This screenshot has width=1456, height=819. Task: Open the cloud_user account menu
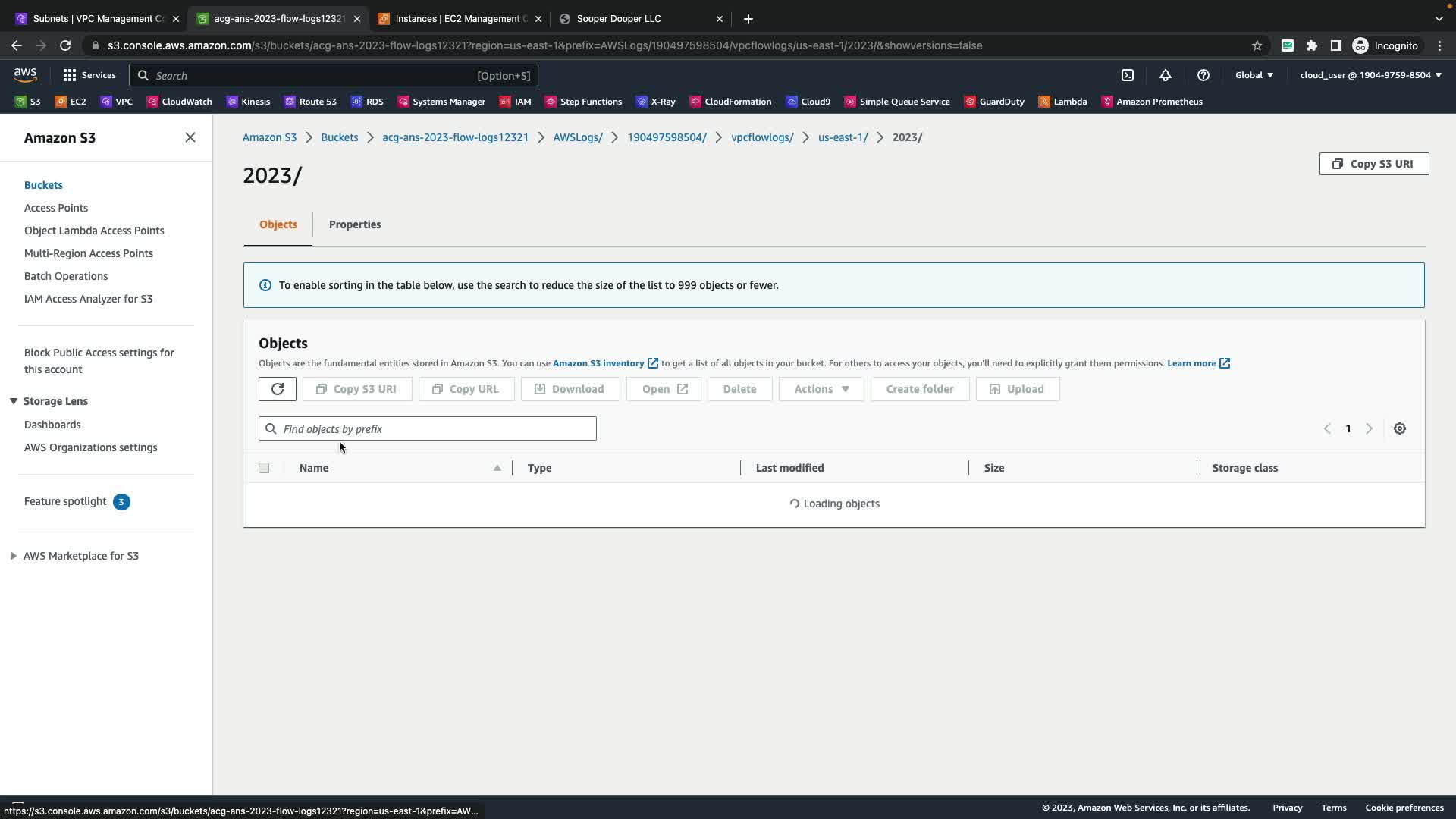(x=1370, y=75)
